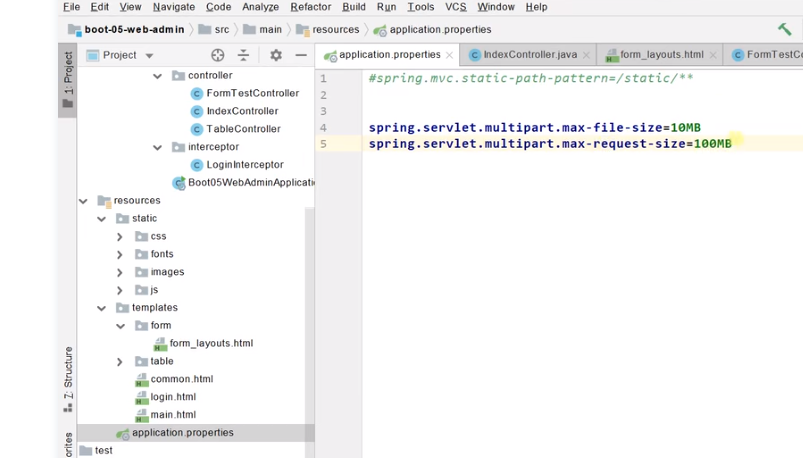
Task: Select TableController class
Action: (236, 129)
